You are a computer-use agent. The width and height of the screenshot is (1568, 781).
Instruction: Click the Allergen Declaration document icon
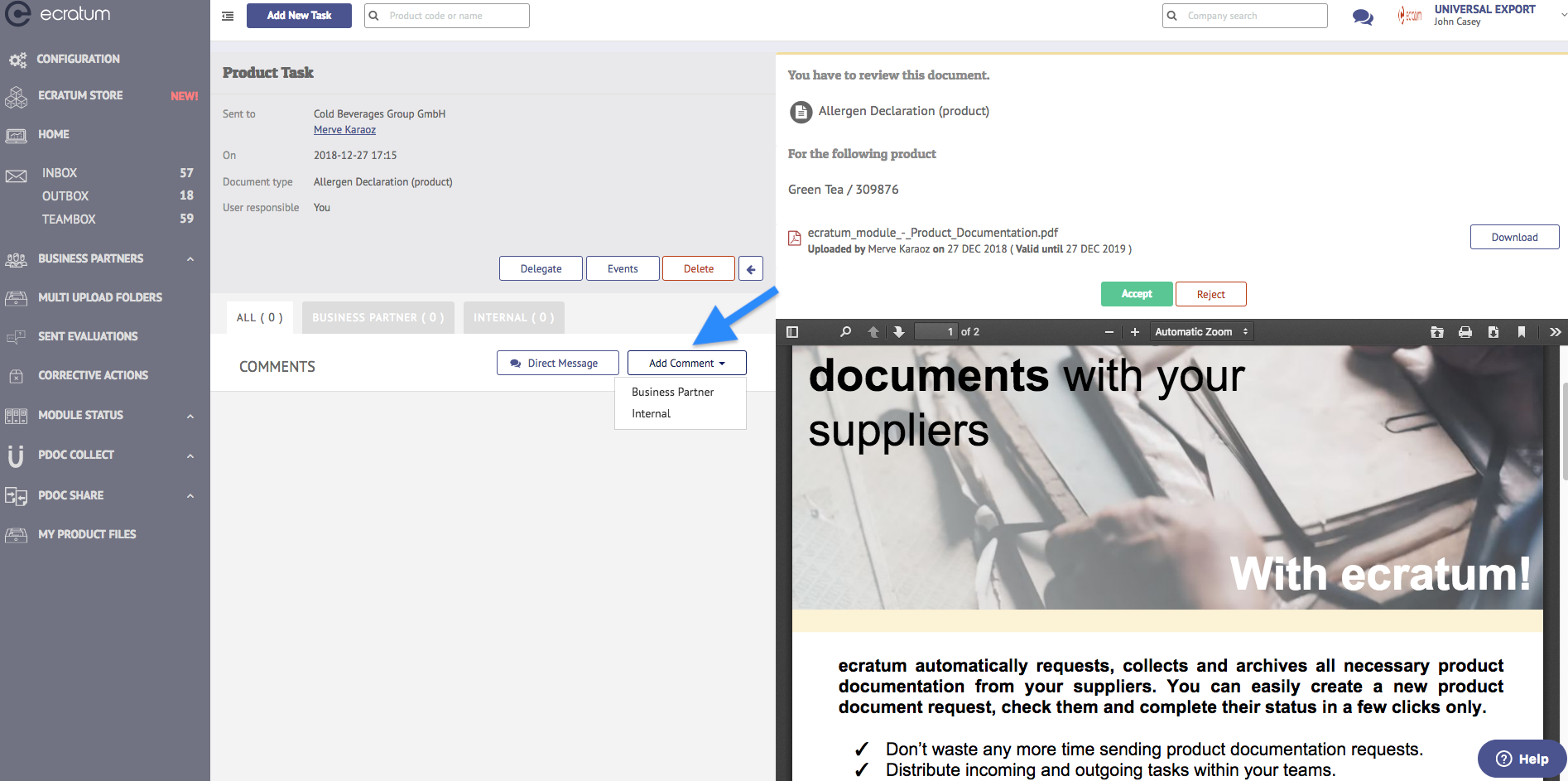pos(801,112)
